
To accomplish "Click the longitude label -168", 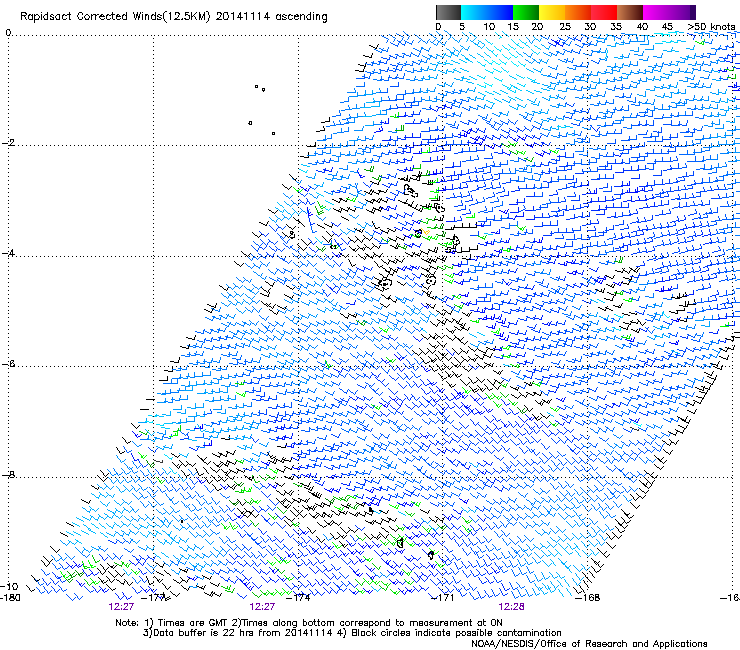I will [588, 598].
